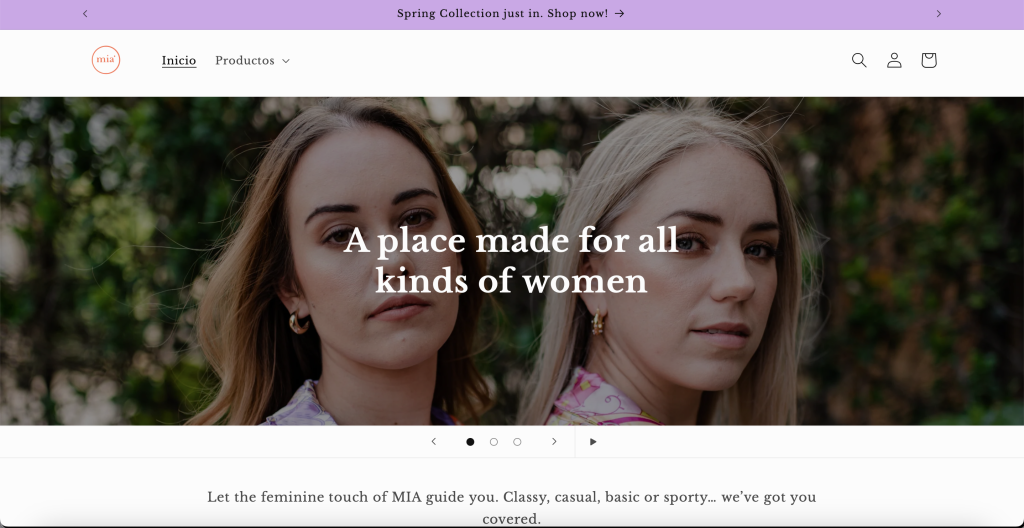Show next announcement in purple bar

(x=938, y=14)
